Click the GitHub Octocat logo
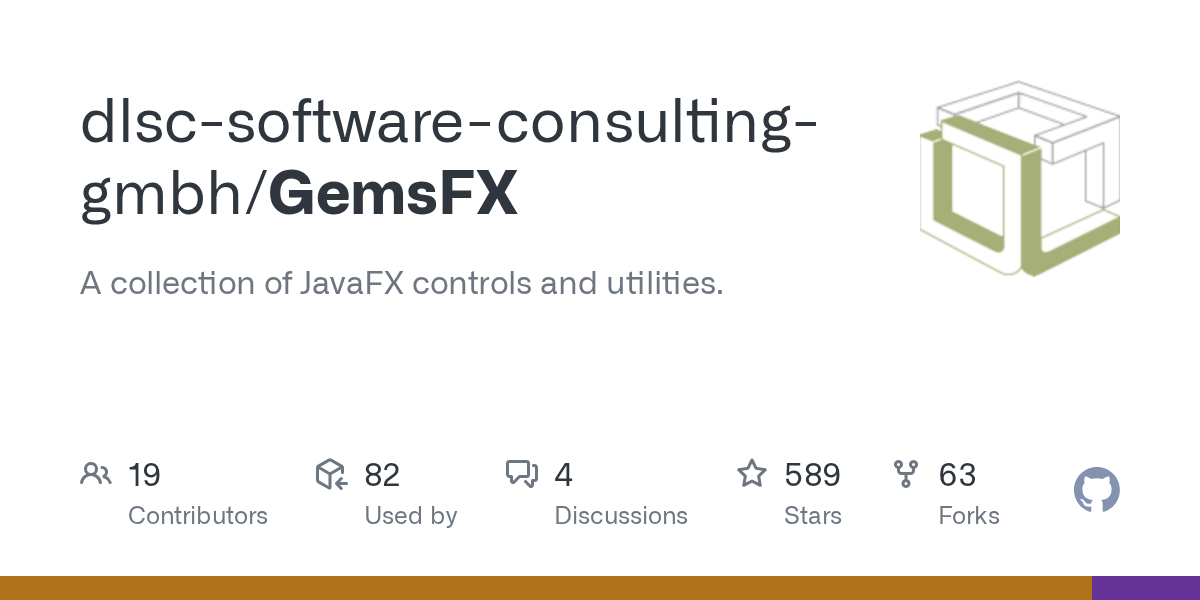The height and width of the screenshot is (600, 1200). 1097,491
